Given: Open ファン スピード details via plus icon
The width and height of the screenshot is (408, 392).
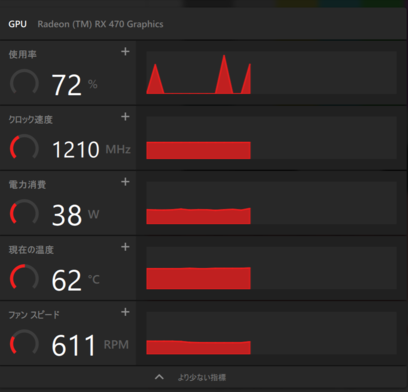Looking at the screenshot, I should (x=125, y=312).
